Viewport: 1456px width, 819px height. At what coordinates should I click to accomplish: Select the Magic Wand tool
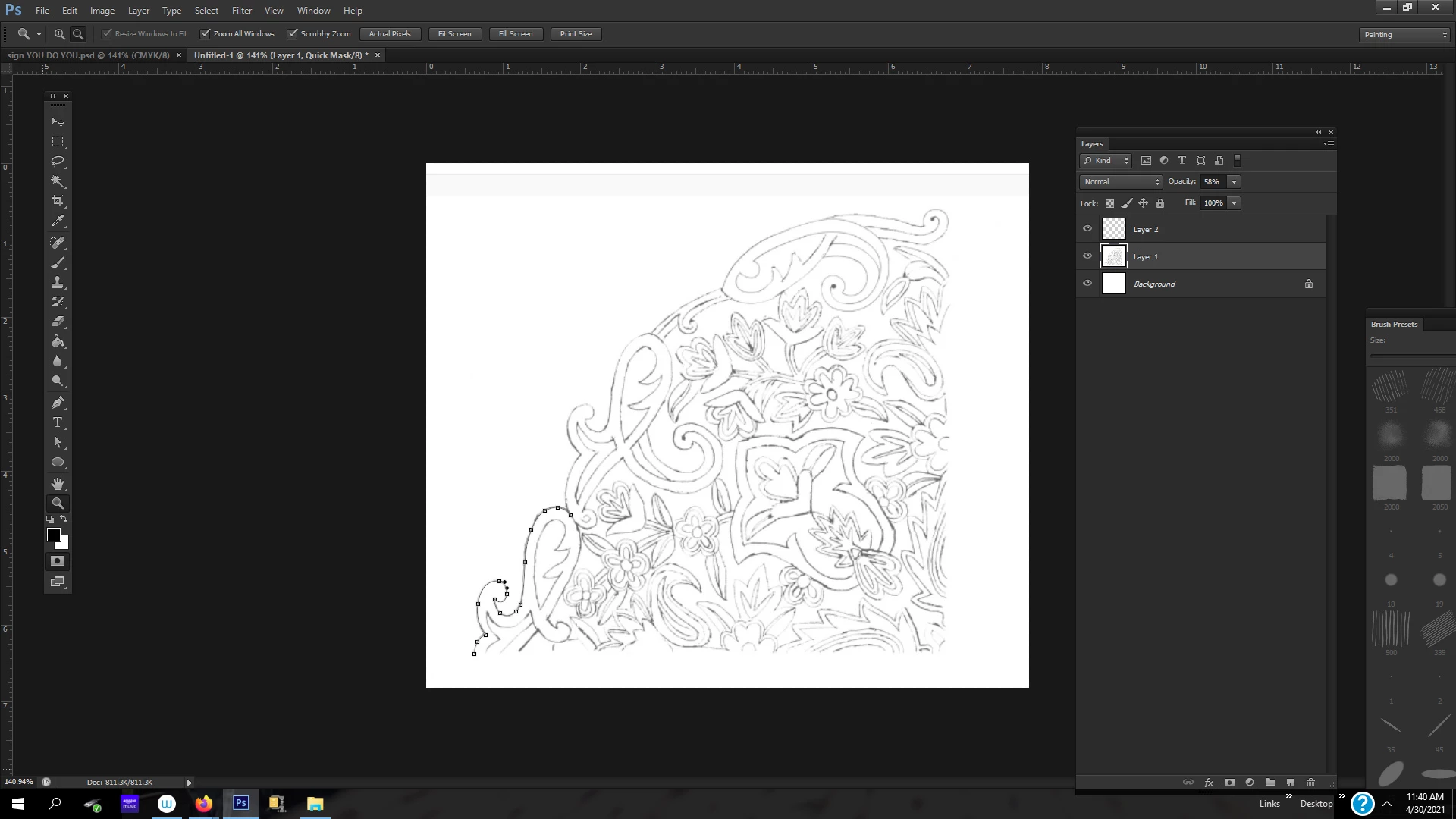pyautogui.click(x=58, y=181)
